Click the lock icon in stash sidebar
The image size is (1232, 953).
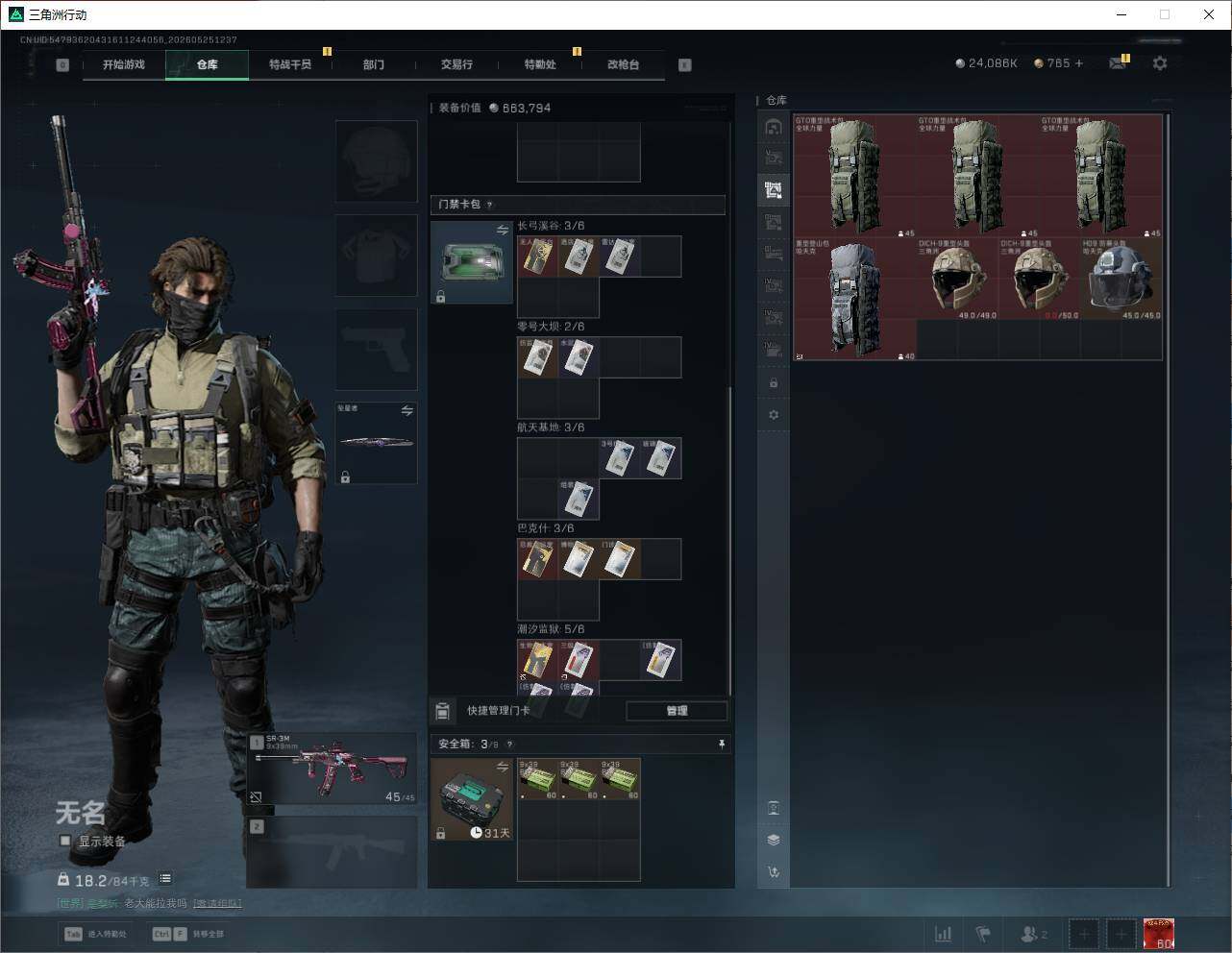pos(774,383)
